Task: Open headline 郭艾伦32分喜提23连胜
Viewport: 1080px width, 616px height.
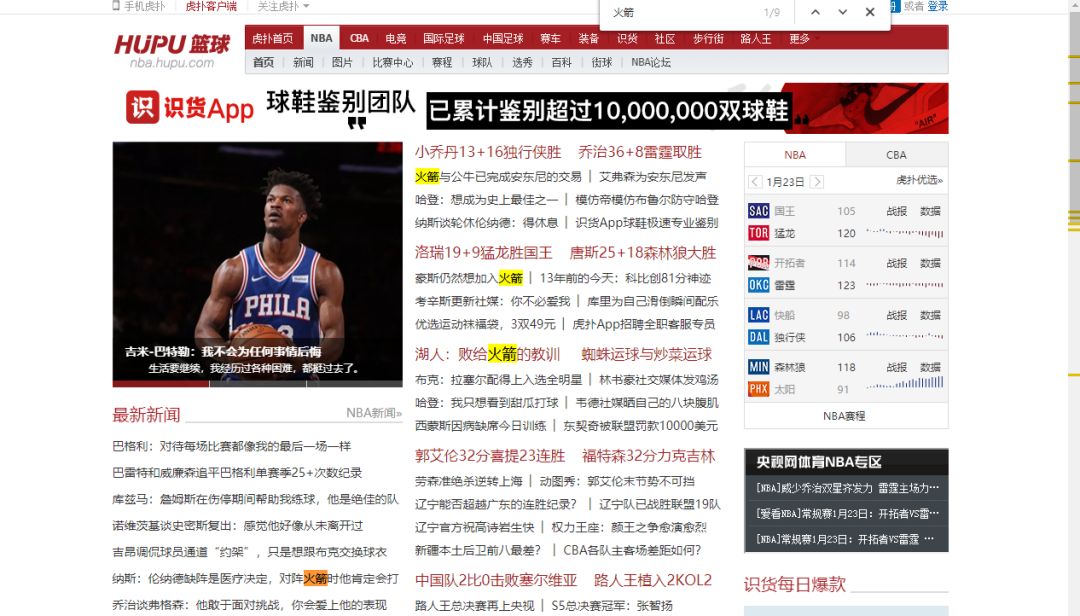Action: tap(490, 455)
